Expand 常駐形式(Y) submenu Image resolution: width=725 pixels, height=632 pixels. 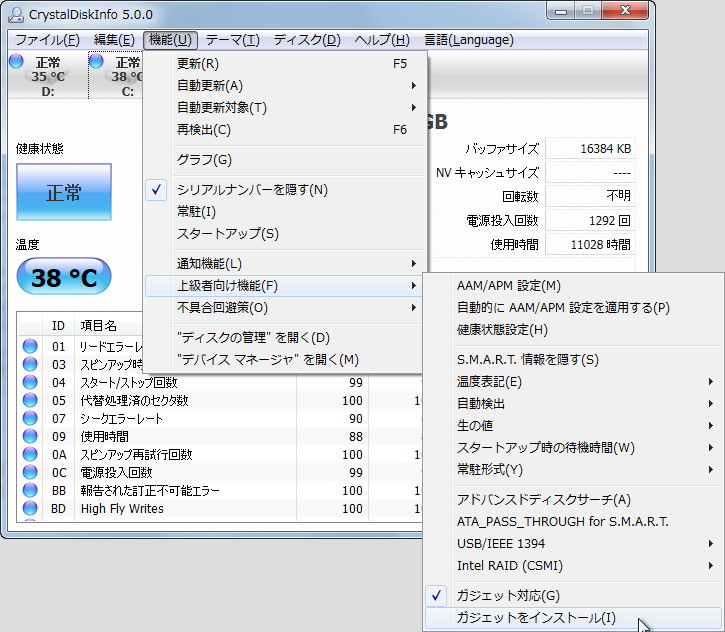pyautogui.click(x=573, y=470)
